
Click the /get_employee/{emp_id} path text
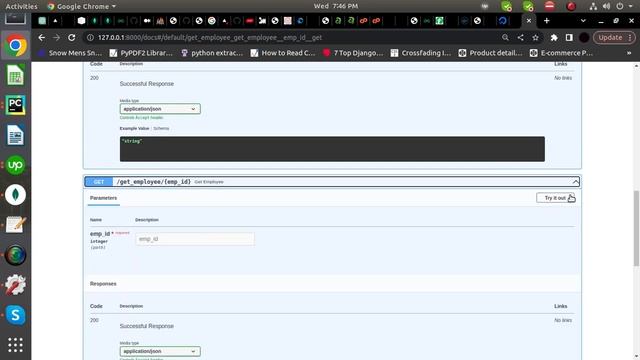tap(154, 182)
